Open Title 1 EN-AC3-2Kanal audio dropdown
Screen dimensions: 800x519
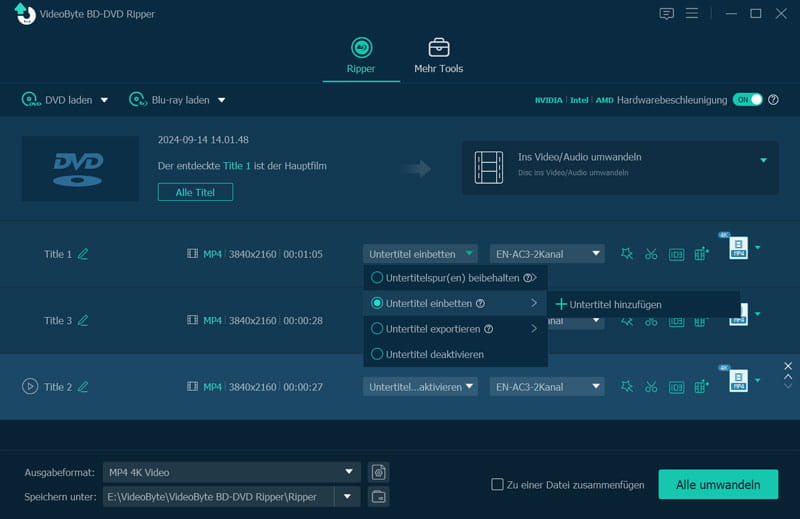click(x=547, y=254)
